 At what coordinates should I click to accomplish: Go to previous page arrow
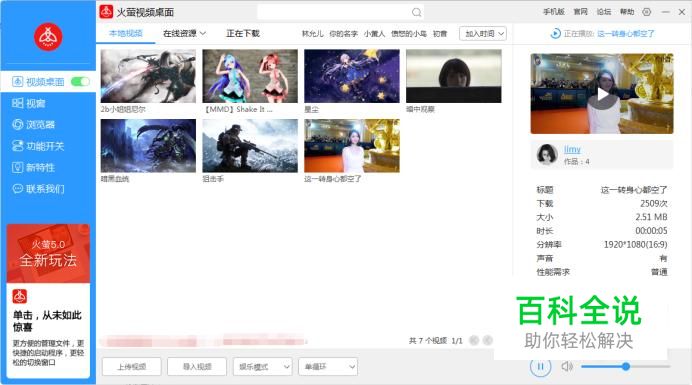pos(474,340)
